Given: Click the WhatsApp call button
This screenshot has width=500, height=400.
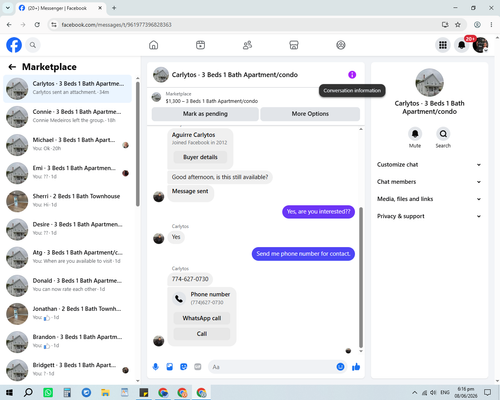Looking at the screenshot, I should click(x=202, y=318).
